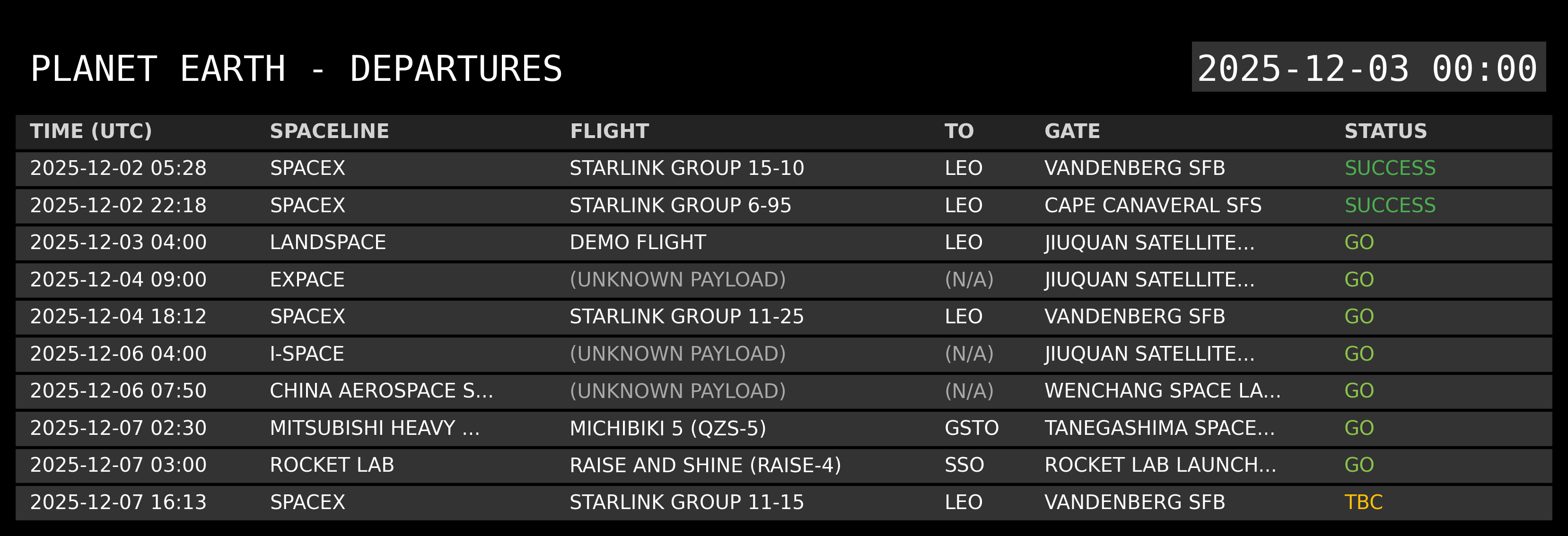
Task: Click the Cape Canaveral SFS gate
Action: (1153, 206)
